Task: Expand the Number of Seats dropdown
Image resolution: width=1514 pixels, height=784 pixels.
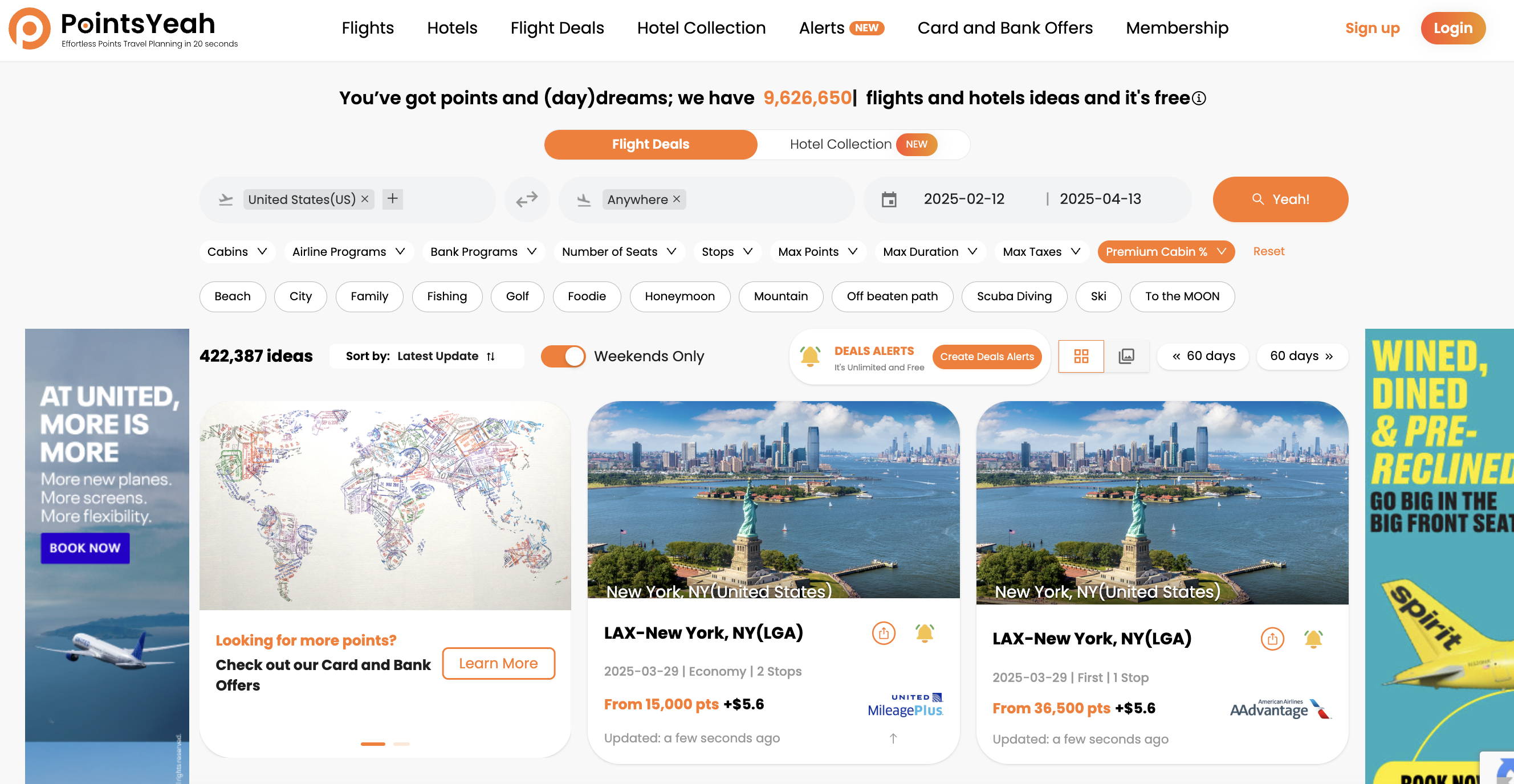Action: [x=619, y=252]
